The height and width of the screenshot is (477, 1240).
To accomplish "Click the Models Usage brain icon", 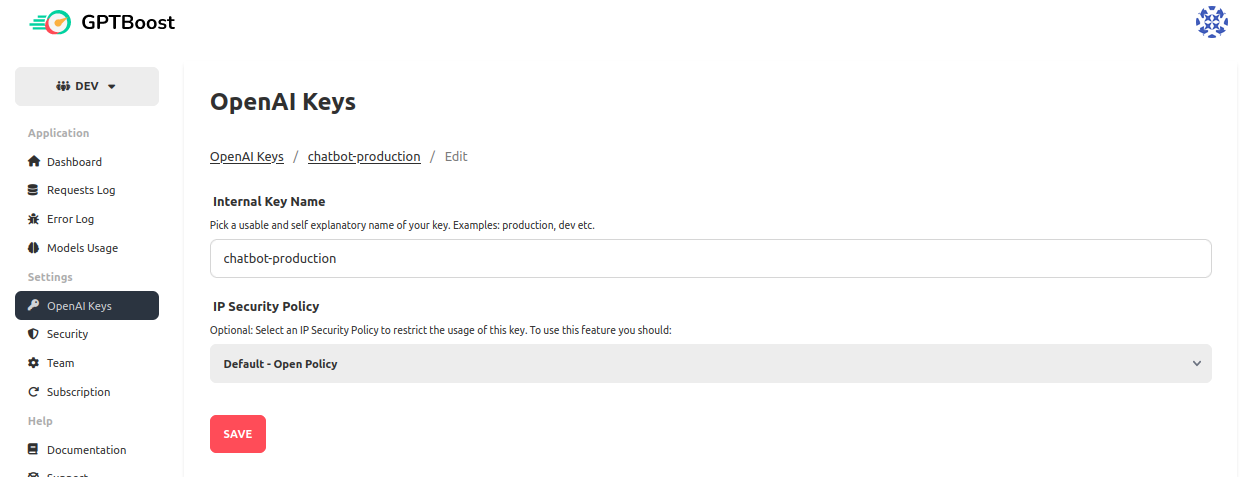I will [34, 248].
